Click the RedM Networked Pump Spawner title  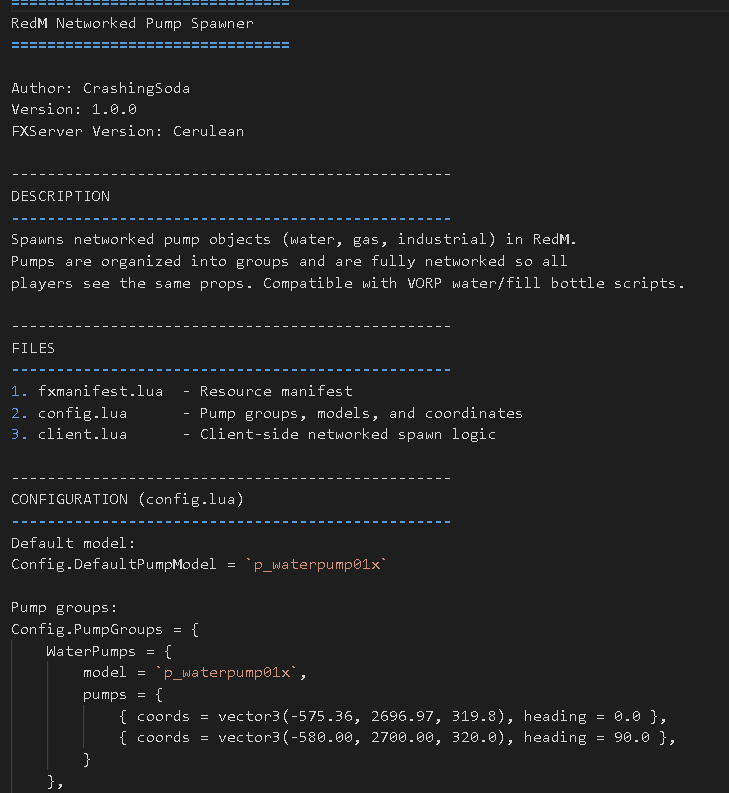click(x=132, y=23)
